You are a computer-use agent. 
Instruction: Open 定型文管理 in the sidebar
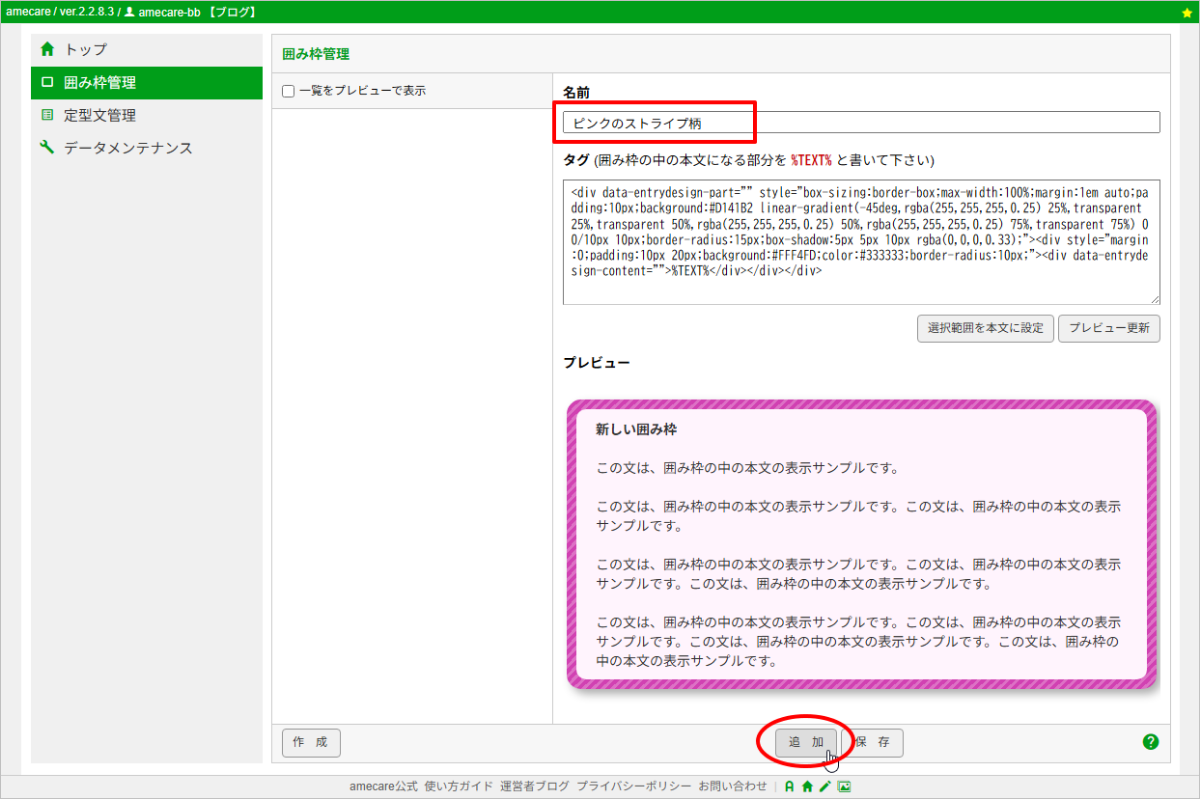(x=99, y=115)
